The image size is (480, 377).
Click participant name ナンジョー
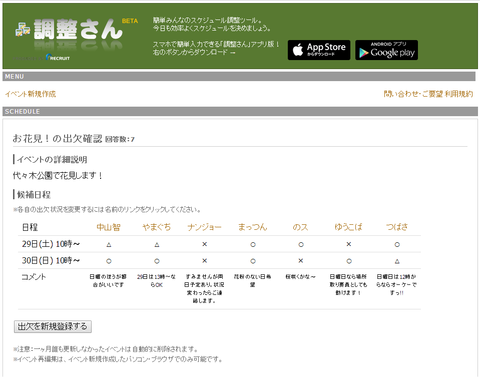coord(204,227)
